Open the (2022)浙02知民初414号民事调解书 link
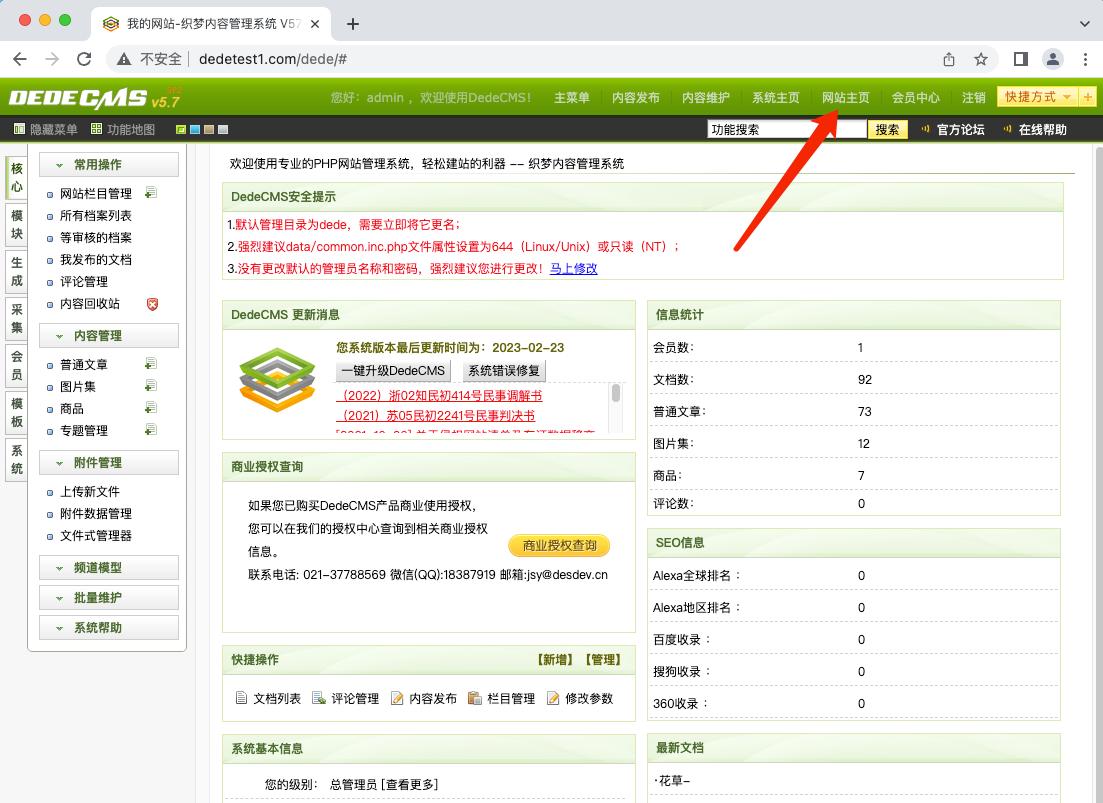Viewport: 1103px width, 803px height. click(440, 395)
